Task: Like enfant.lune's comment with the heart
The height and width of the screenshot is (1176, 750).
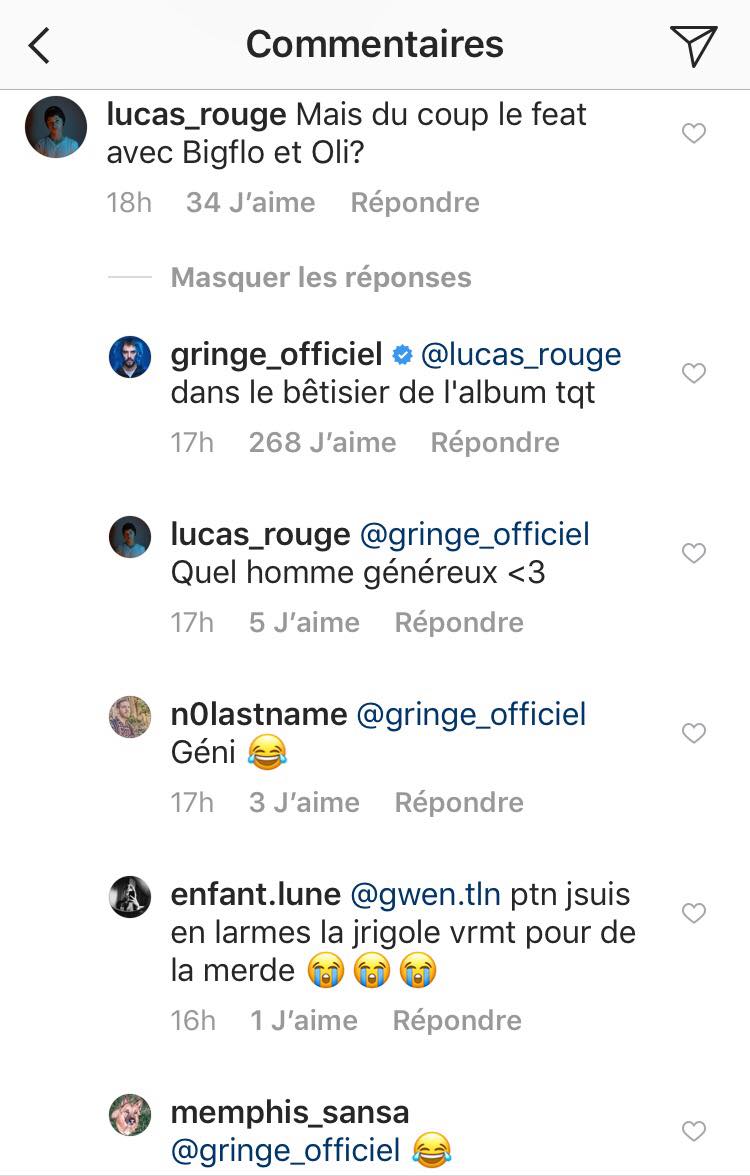Action: click(x=693, y=913)
